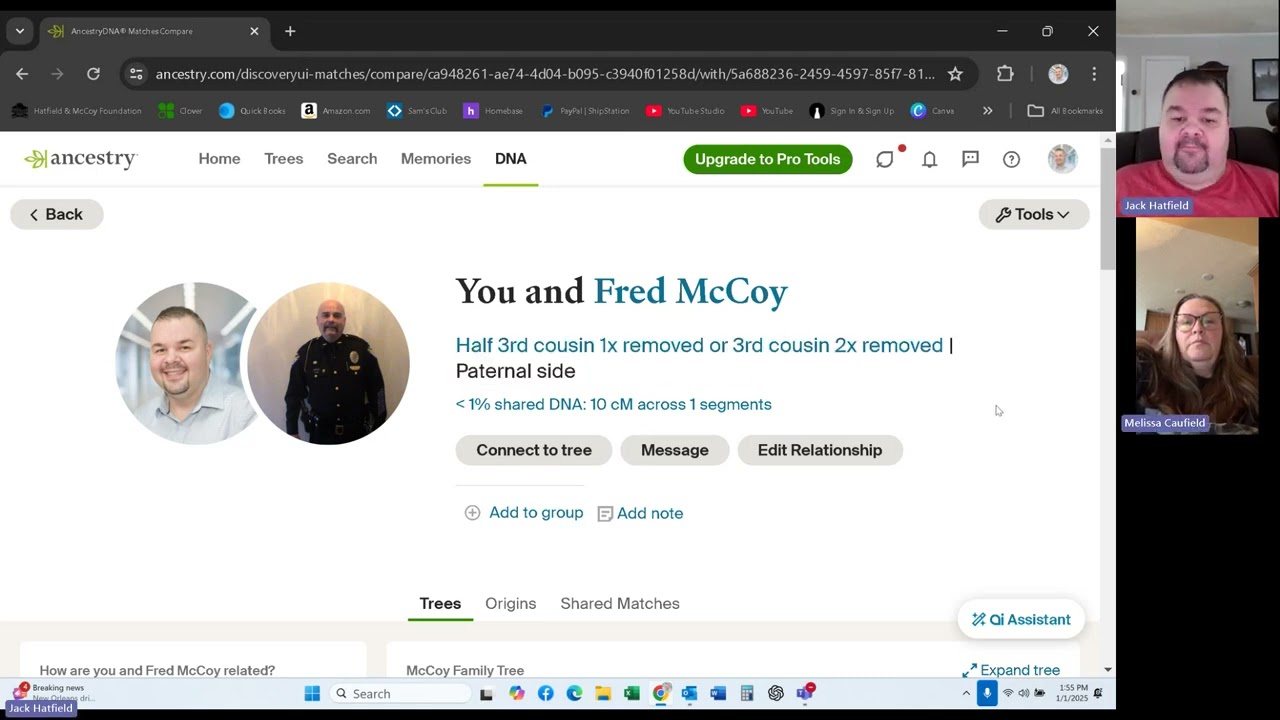Click Edit Relationship
This screenshot has width=1280, height=720.
point(820,450)
